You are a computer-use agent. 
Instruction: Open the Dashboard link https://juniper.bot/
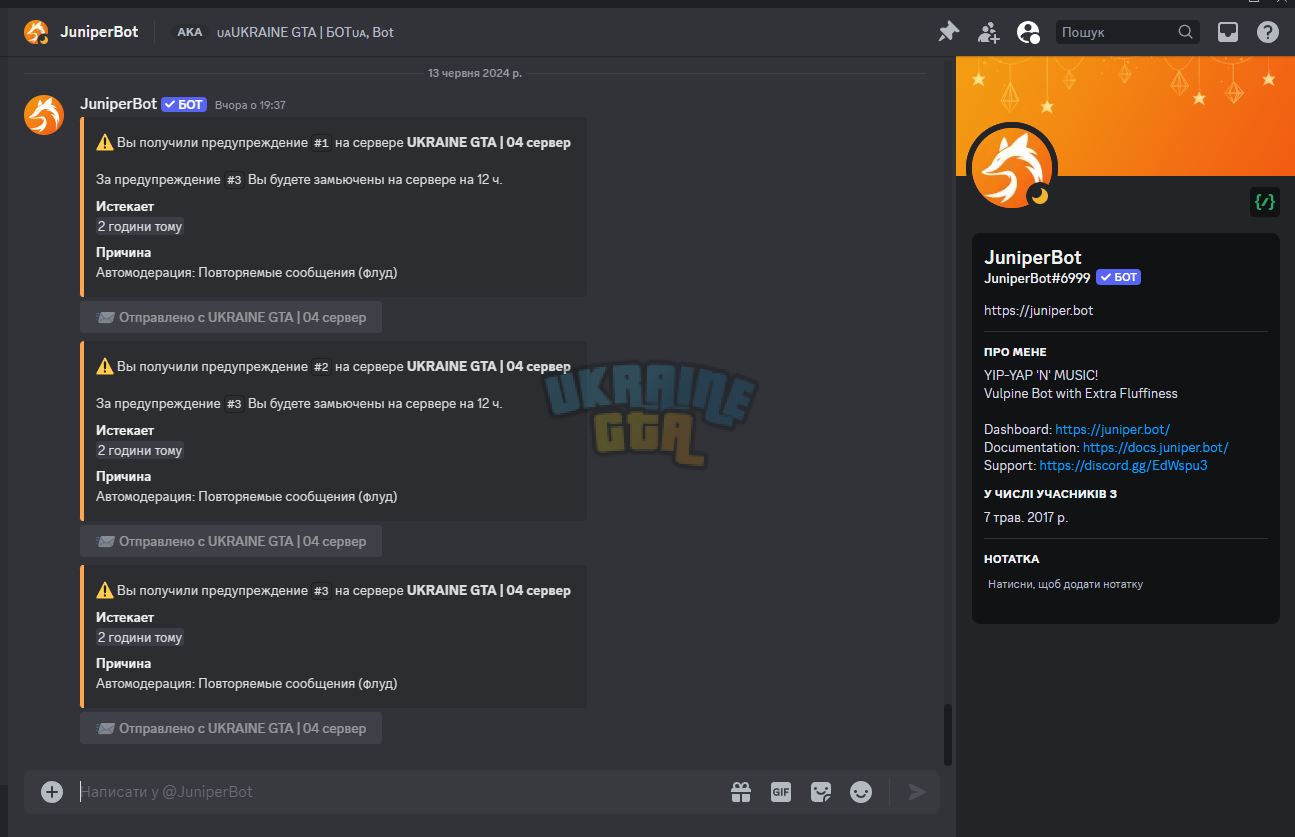(1113, 429)
